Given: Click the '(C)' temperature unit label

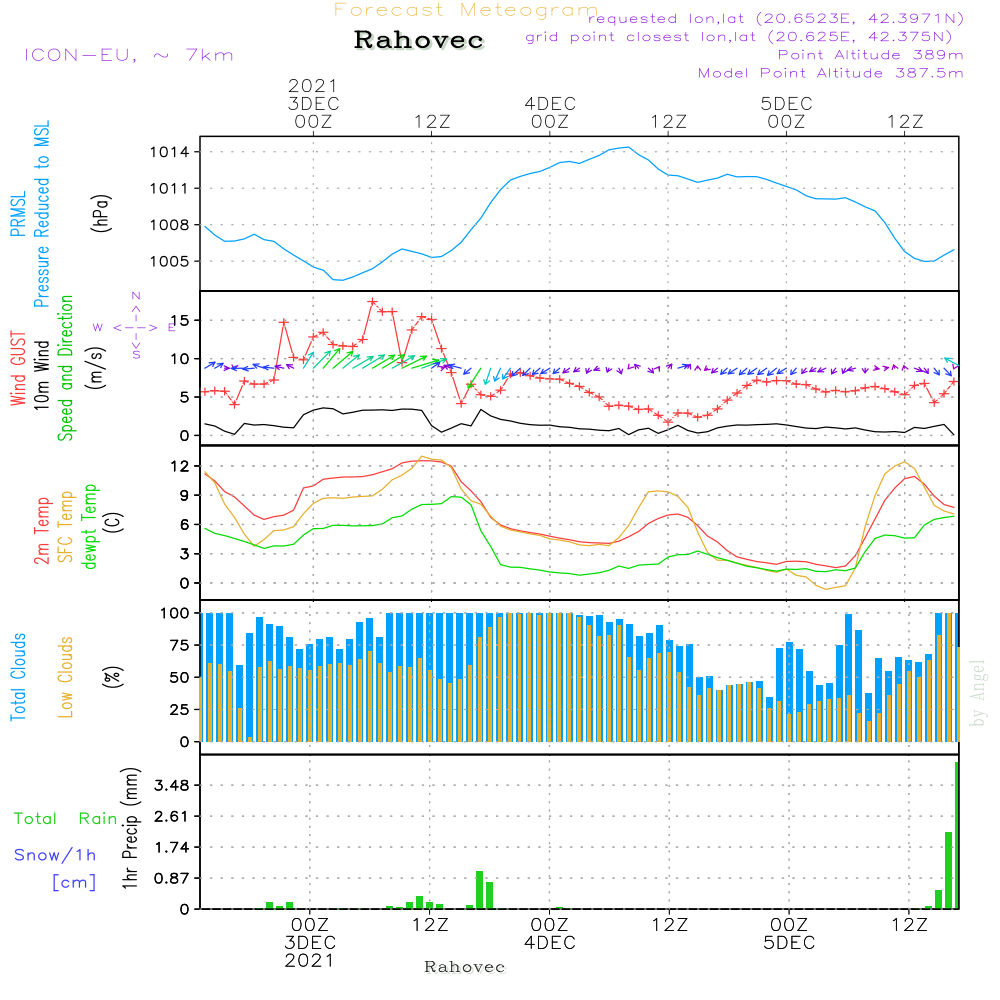Looking at the screenshot, I should tap(114, 523).
